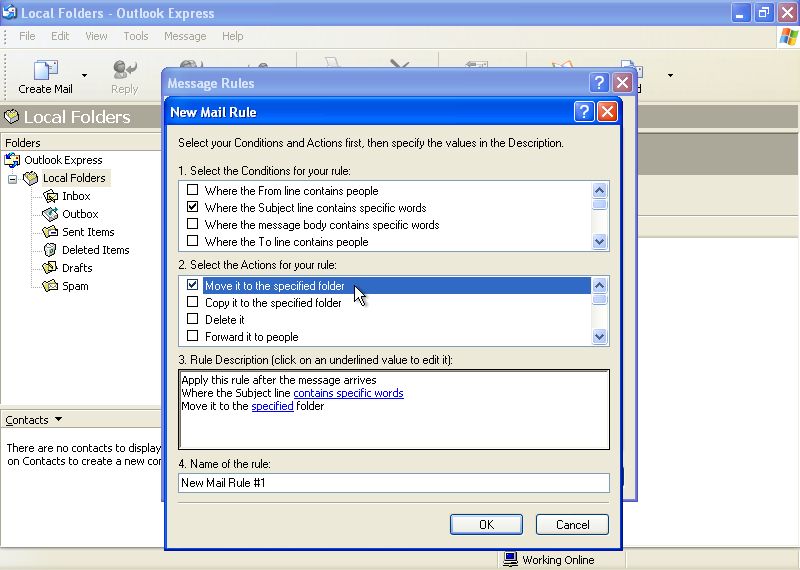
Task: Click 'Working Online' status bar text
Action: 558,560
